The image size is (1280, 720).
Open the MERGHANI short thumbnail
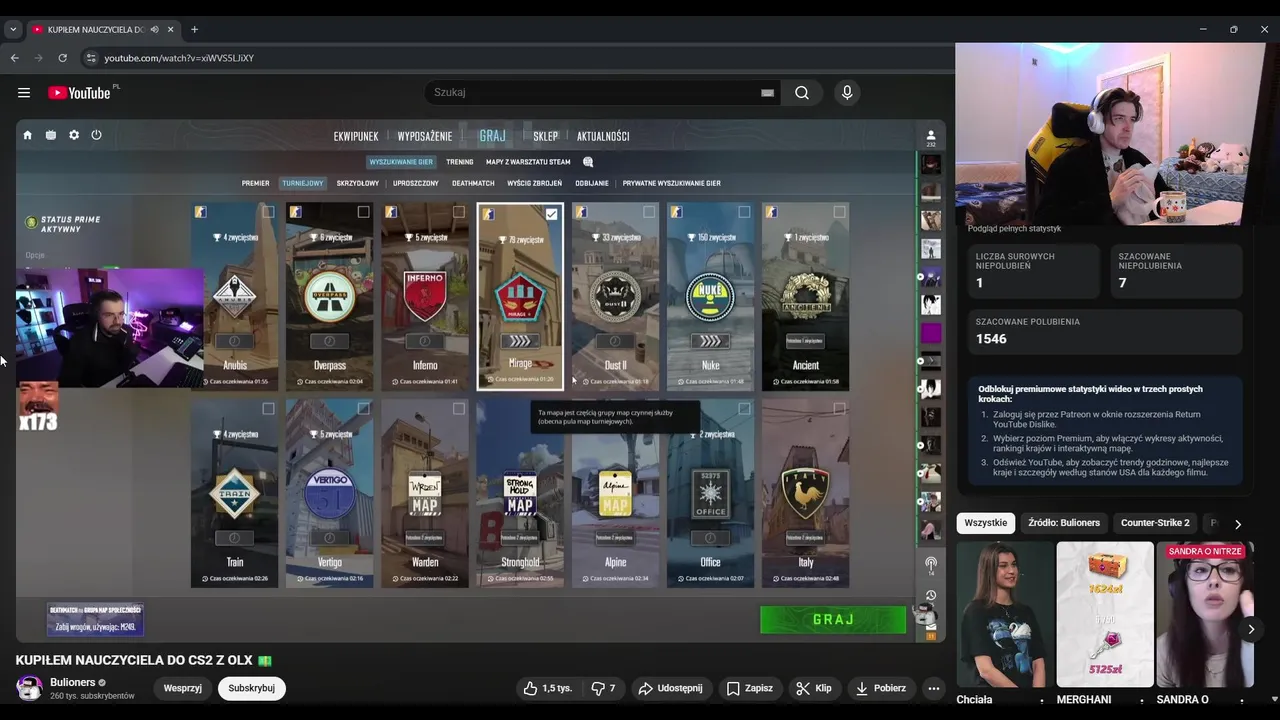pyautogui.click(x=1105, y=614)
